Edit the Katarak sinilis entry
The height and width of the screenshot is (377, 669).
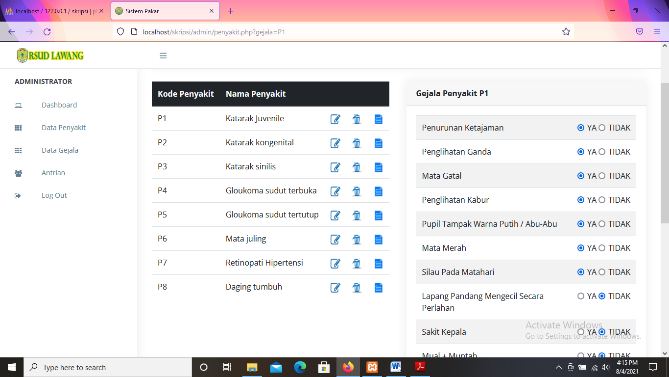(335, 167)
